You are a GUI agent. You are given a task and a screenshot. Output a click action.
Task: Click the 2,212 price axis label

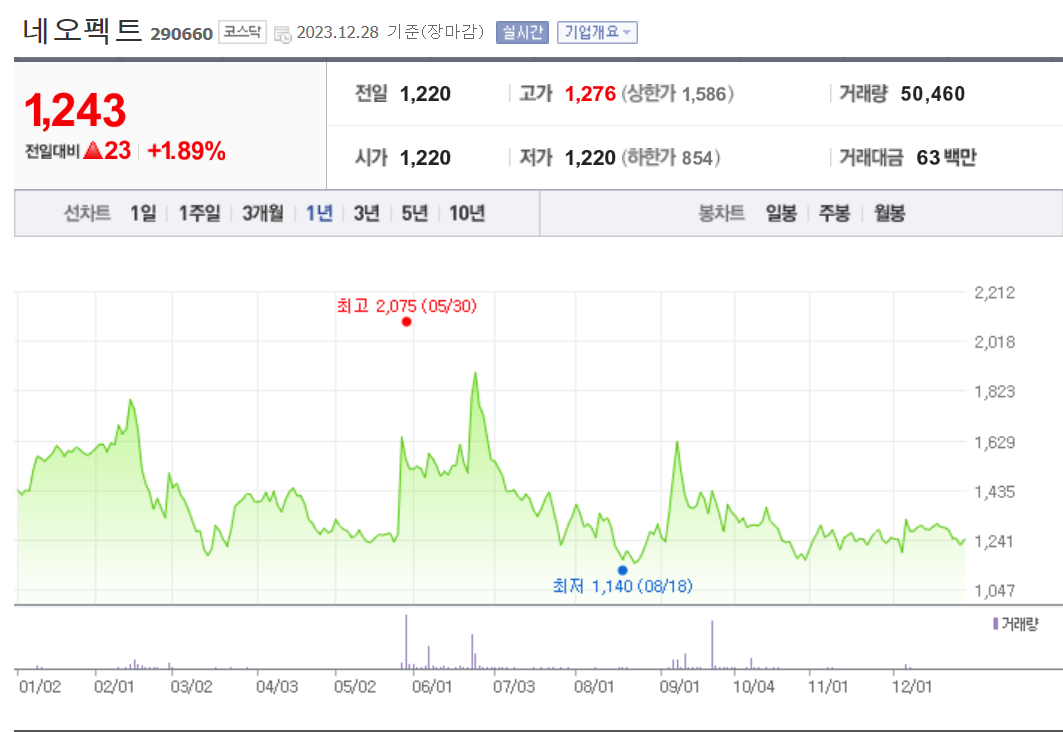pos(995,293)
